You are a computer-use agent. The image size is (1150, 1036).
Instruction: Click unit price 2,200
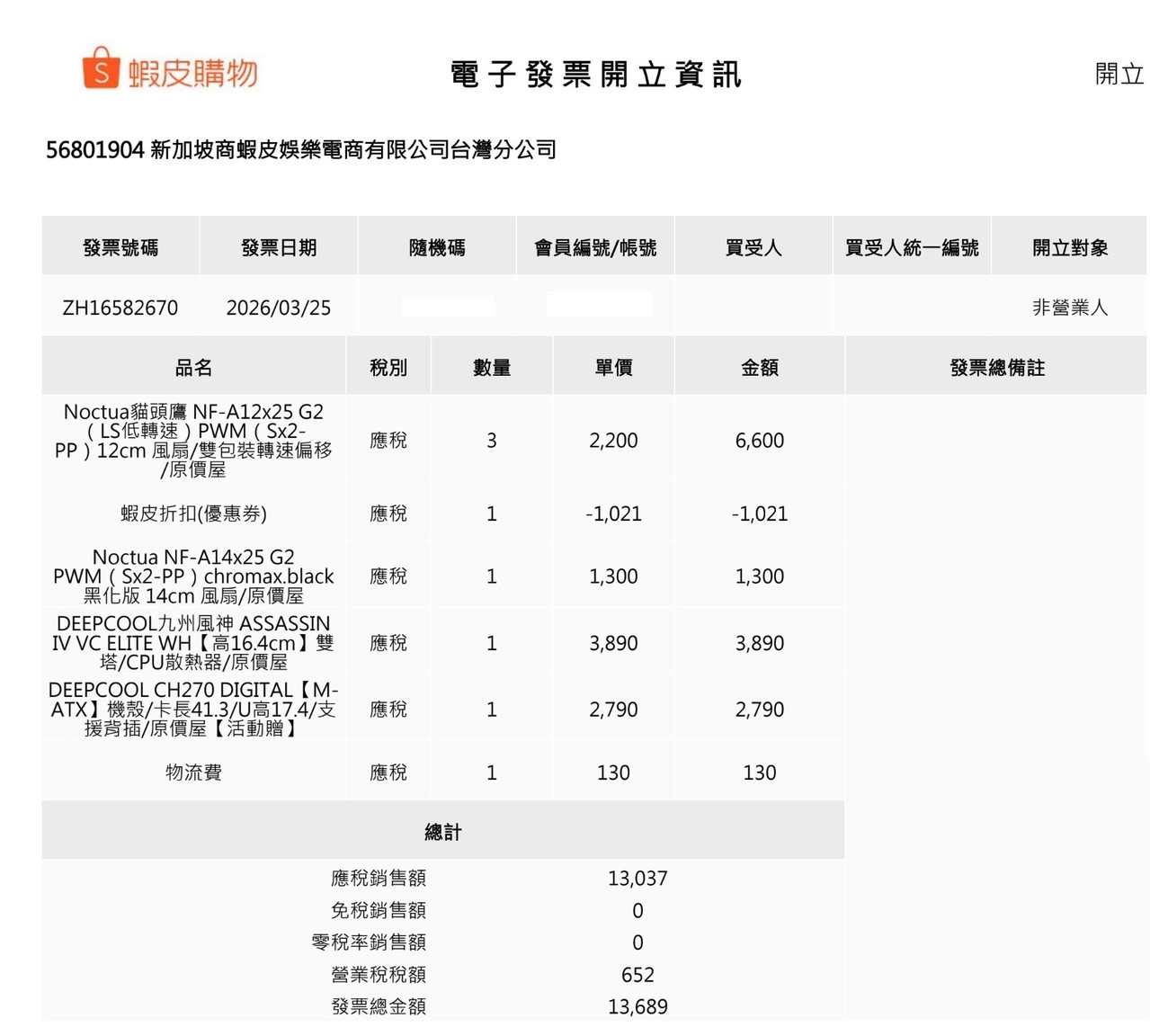pos(613,441)
